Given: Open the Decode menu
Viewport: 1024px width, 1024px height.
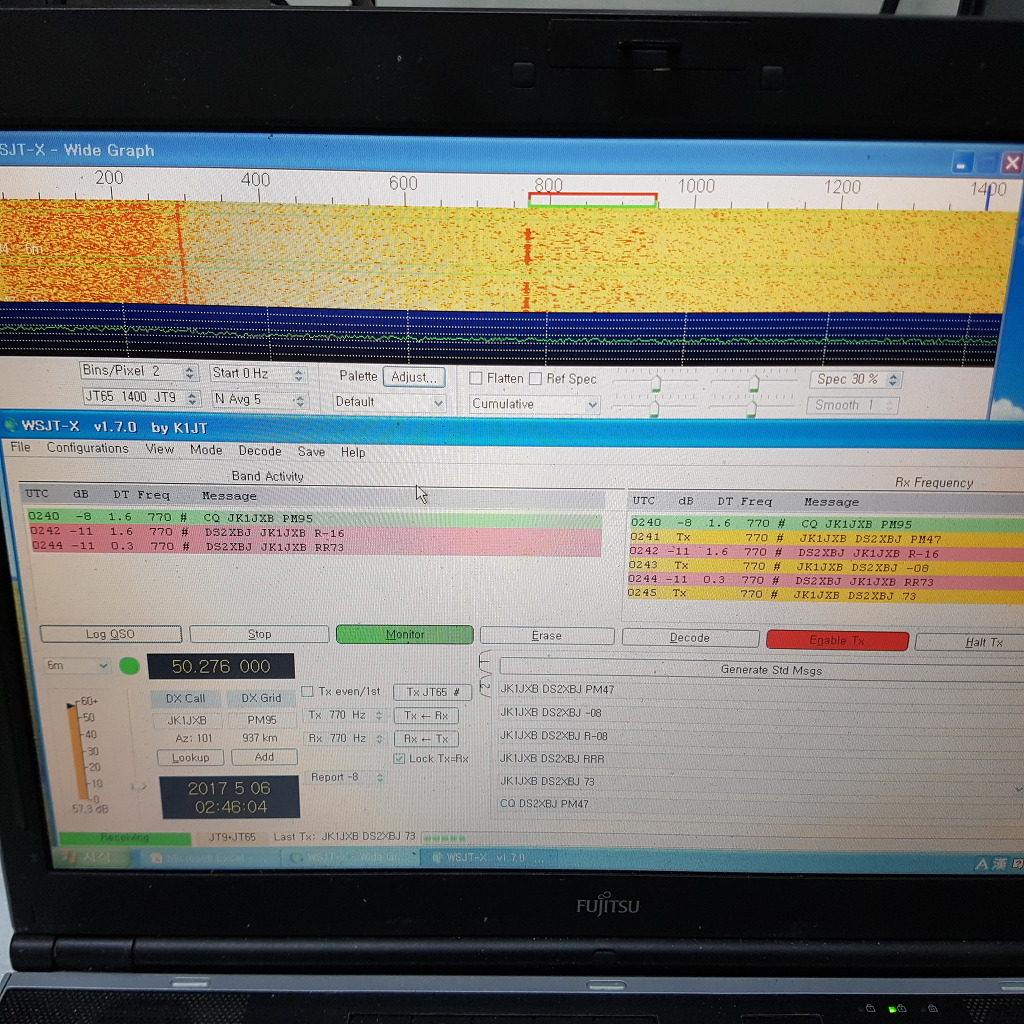Looking at the screenshot, I should (x=259, y=451).
